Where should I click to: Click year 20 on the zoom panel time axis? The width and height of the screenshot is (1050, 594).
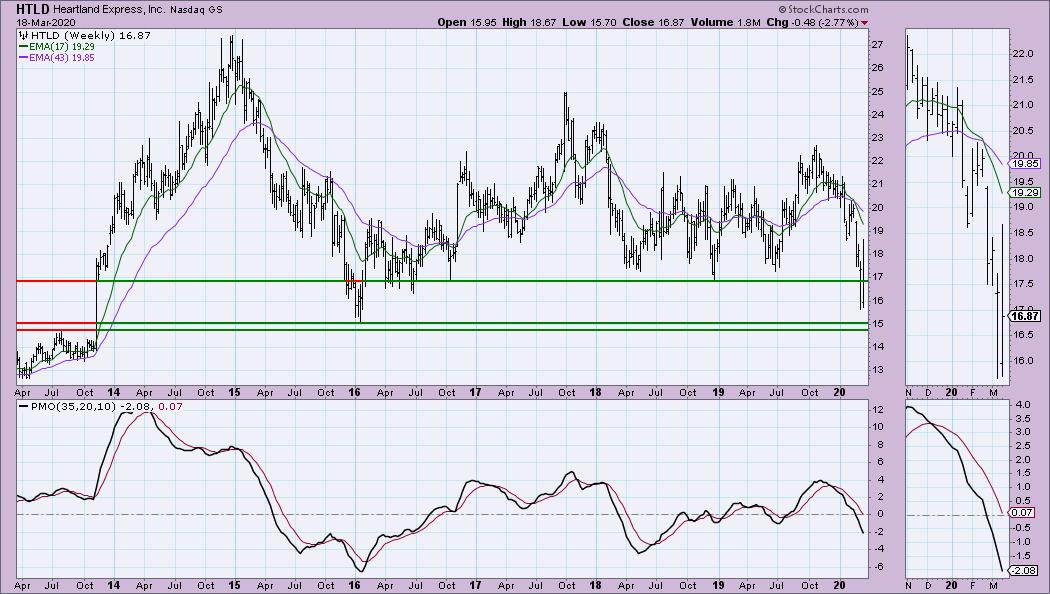pos(952,392)
